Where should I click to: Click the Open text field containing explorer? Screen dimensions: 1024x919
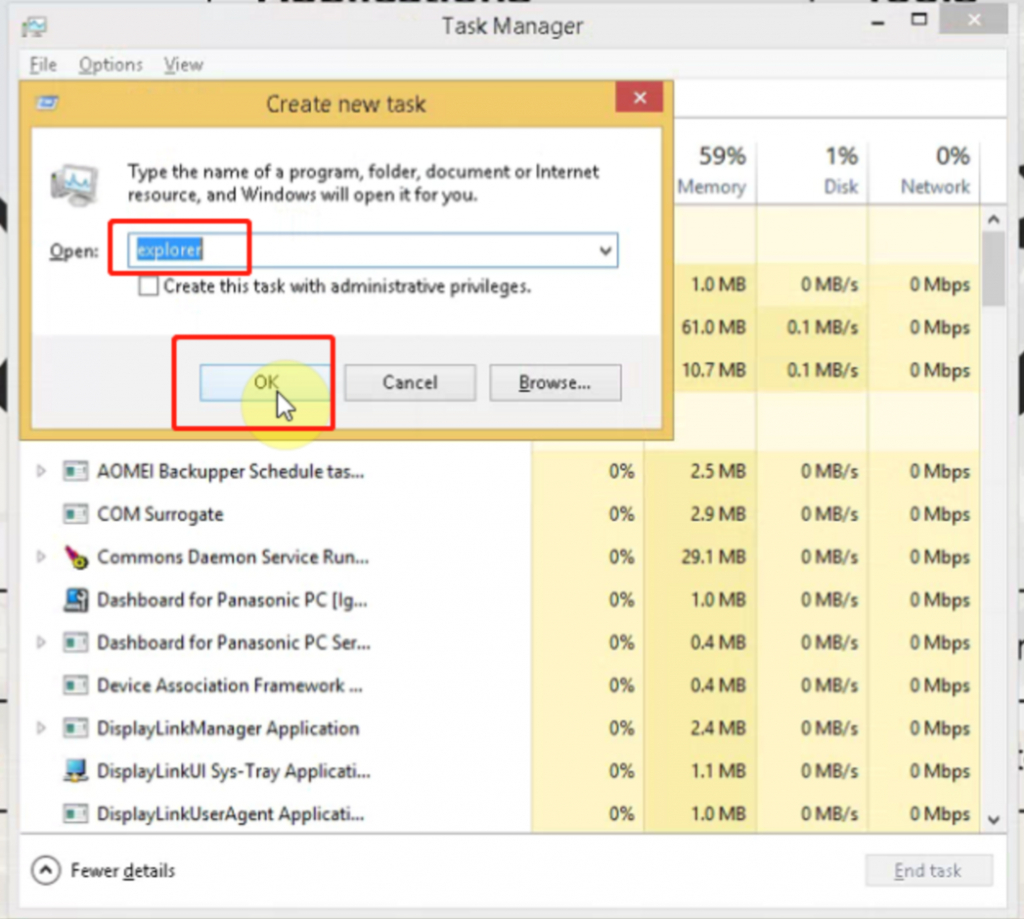(373, 250)
